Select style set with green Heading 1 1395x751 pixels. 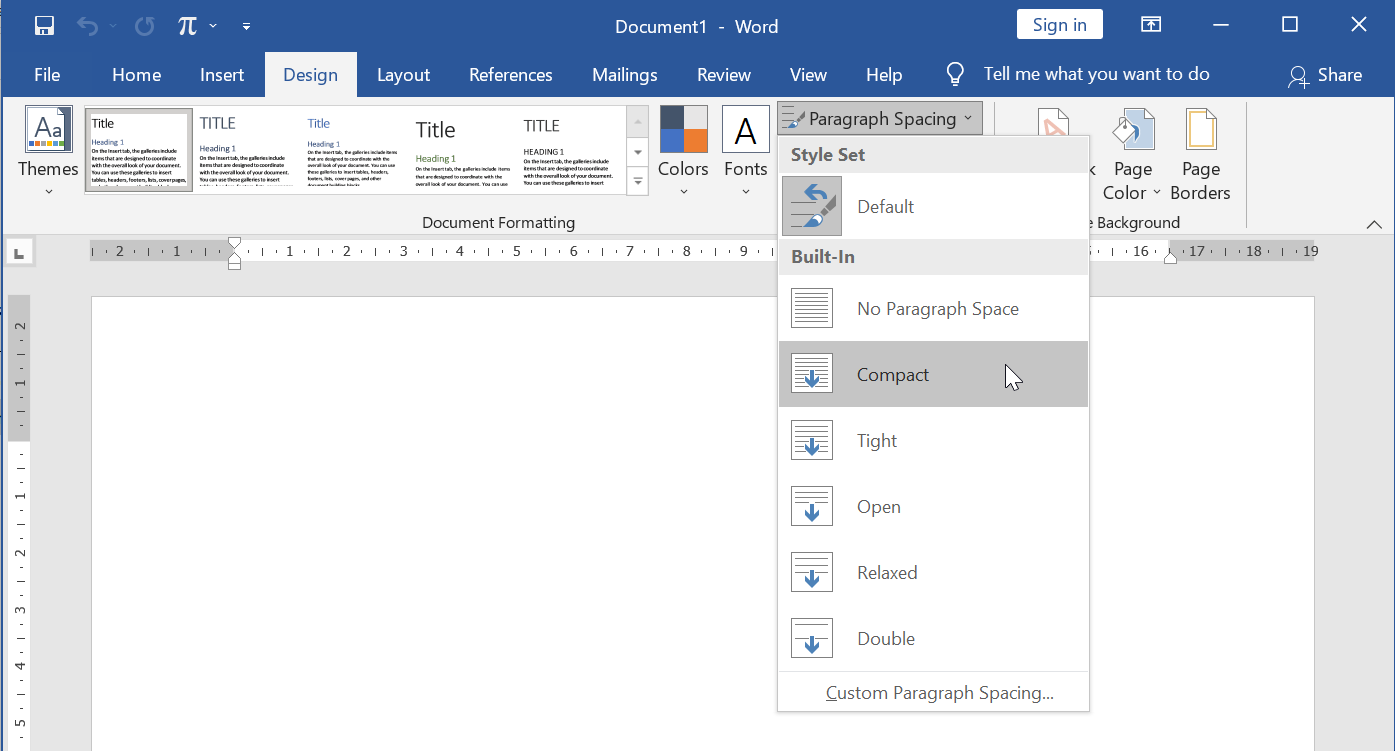pyautogui.click(x=462, y=150)
